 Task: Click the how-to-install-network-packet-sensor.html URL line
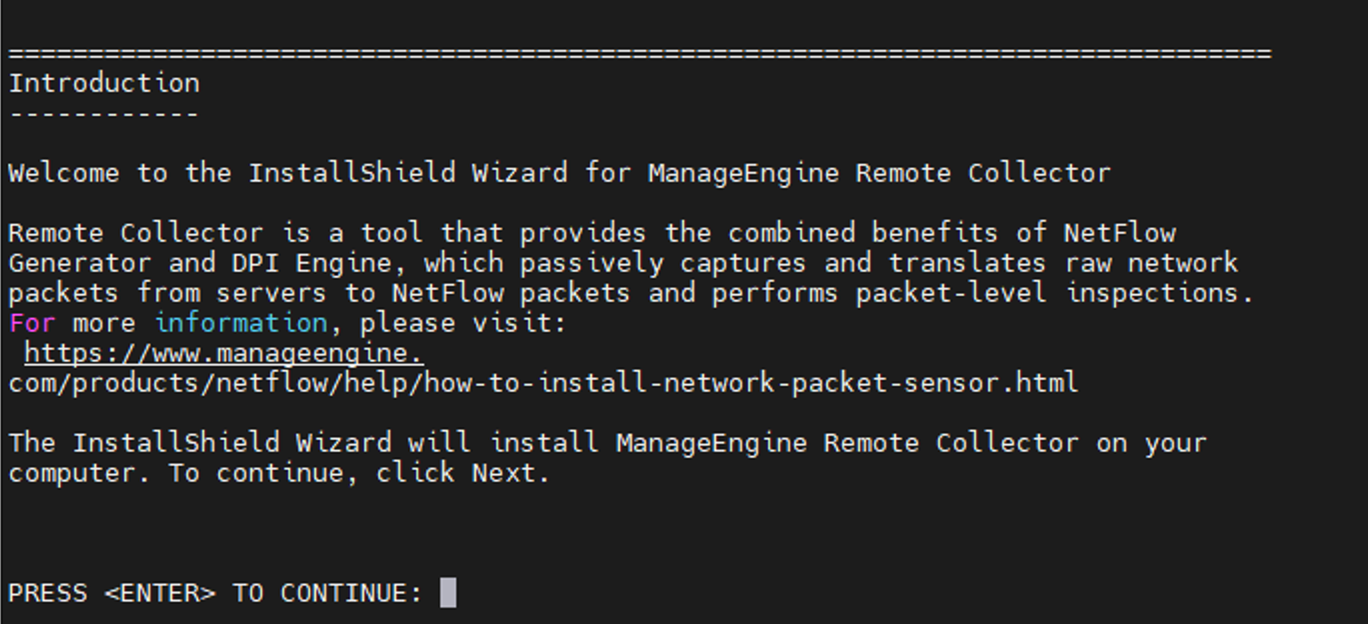[x=543, y=383]
